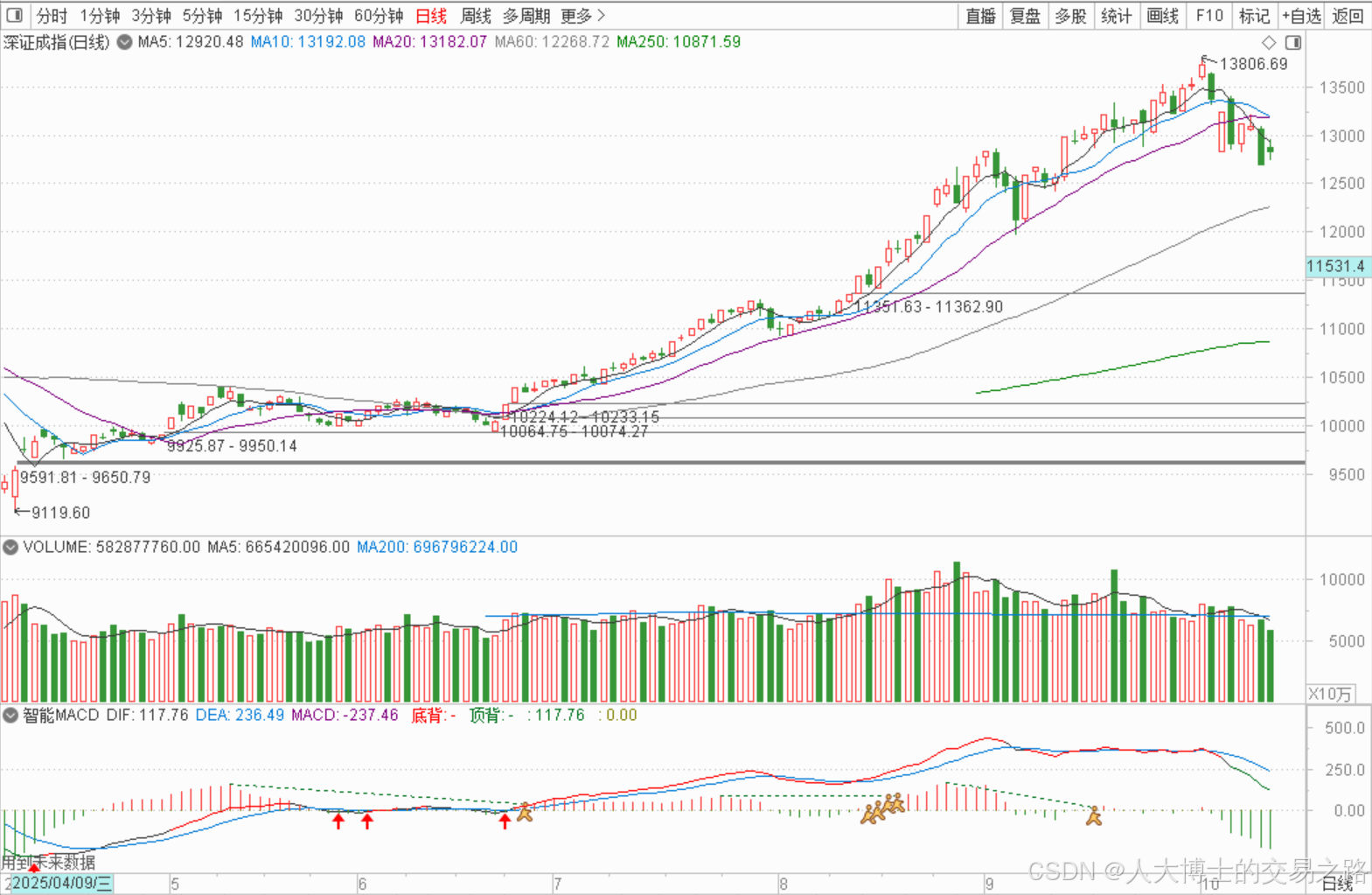
Task: Open main chart indicator dropdown beside 深证成指(日线)
Action: [125, 42]
